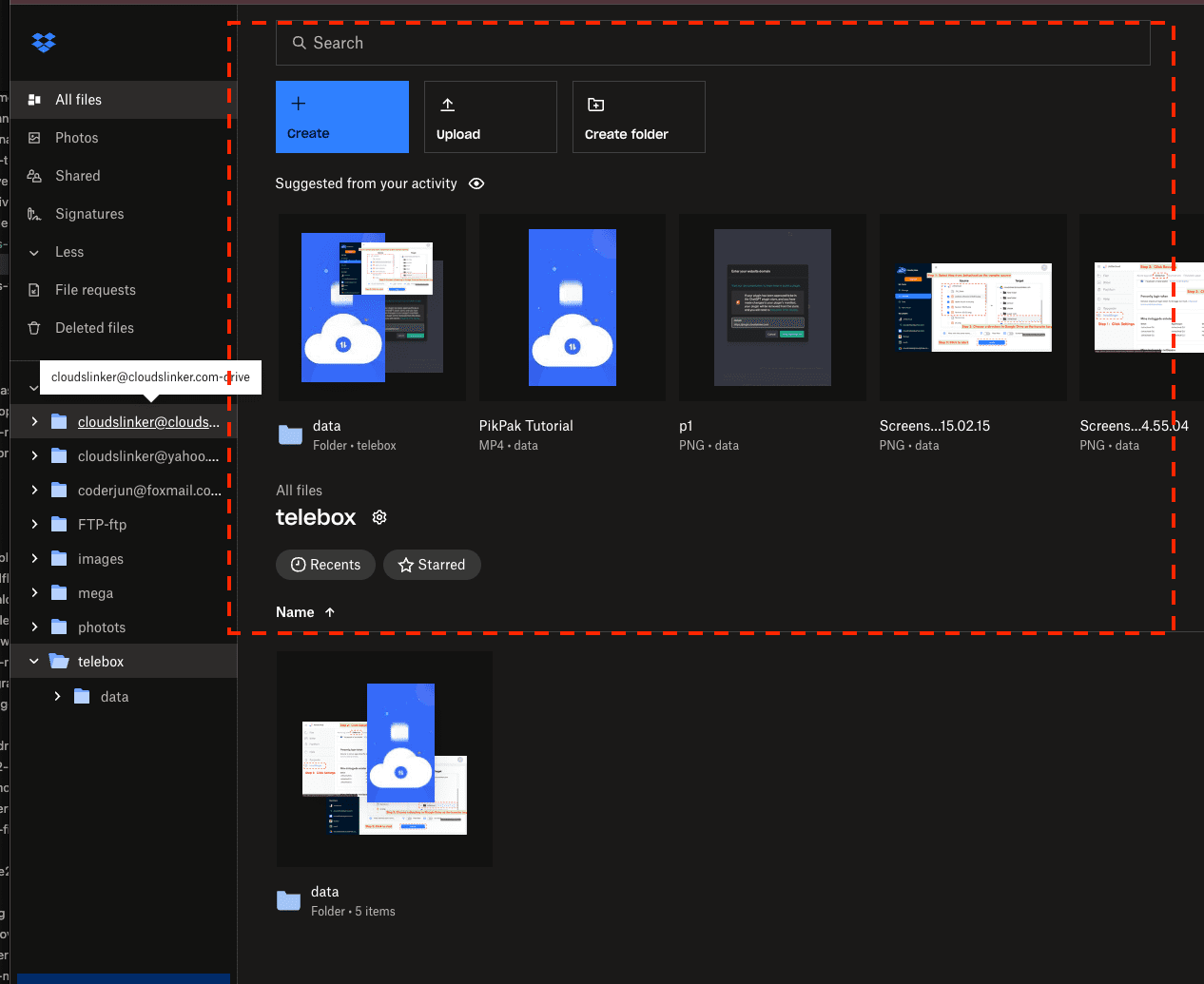Expand cloudslinker@clouds... folder chevron
This screenshot has width=1204, height=984.
coord(34,422)
